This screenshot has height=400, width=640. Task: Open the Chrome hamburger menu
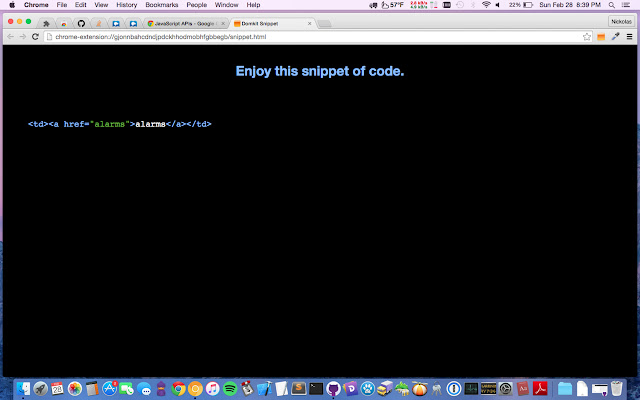(629, 37)
